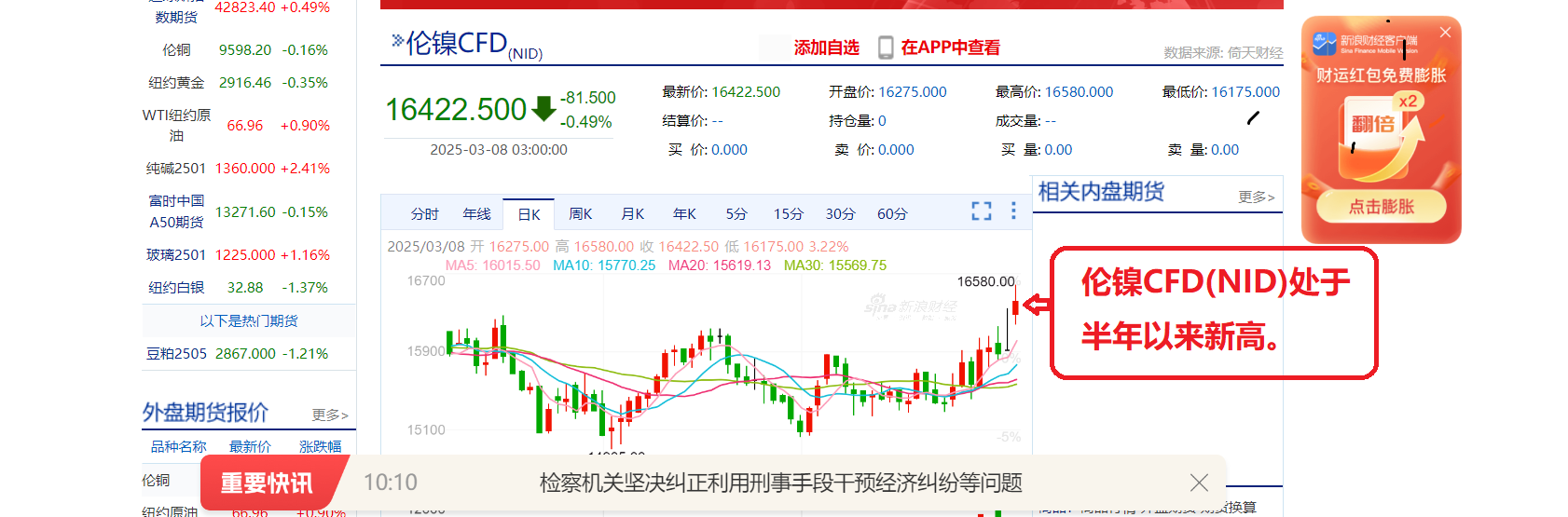Click the 品种名称 column header
Image resolution: width=1568 pixels, height=517 pixels.
[x=179, y=447]
